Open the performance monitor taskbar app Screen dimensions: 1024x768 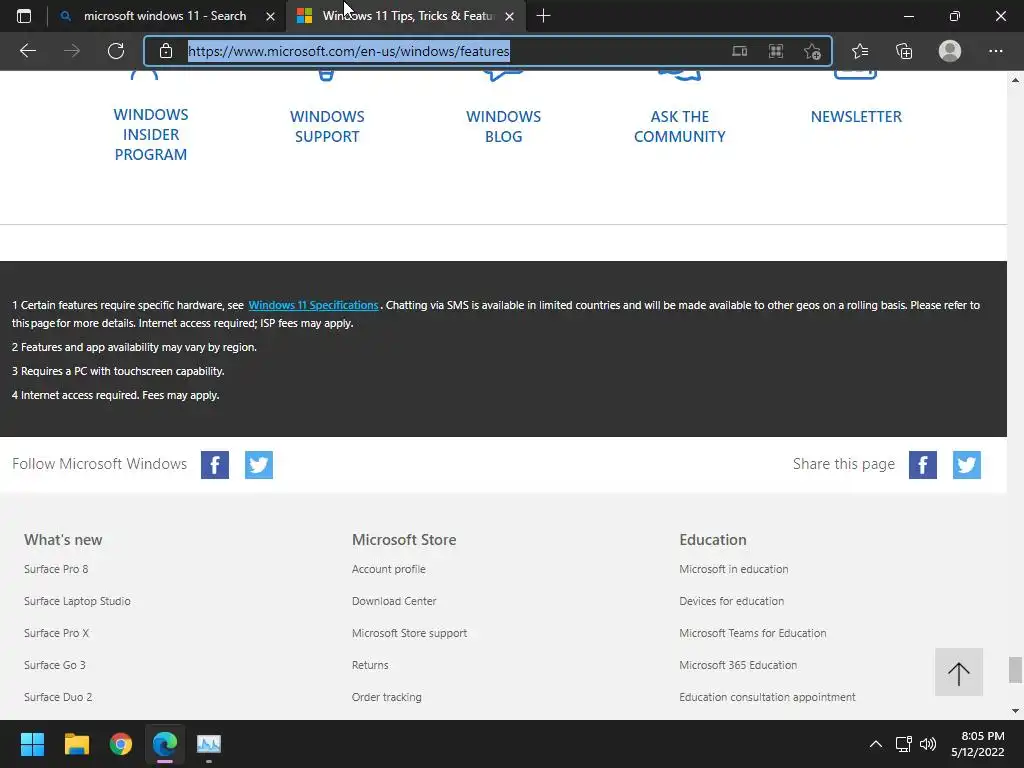(209, 744)
